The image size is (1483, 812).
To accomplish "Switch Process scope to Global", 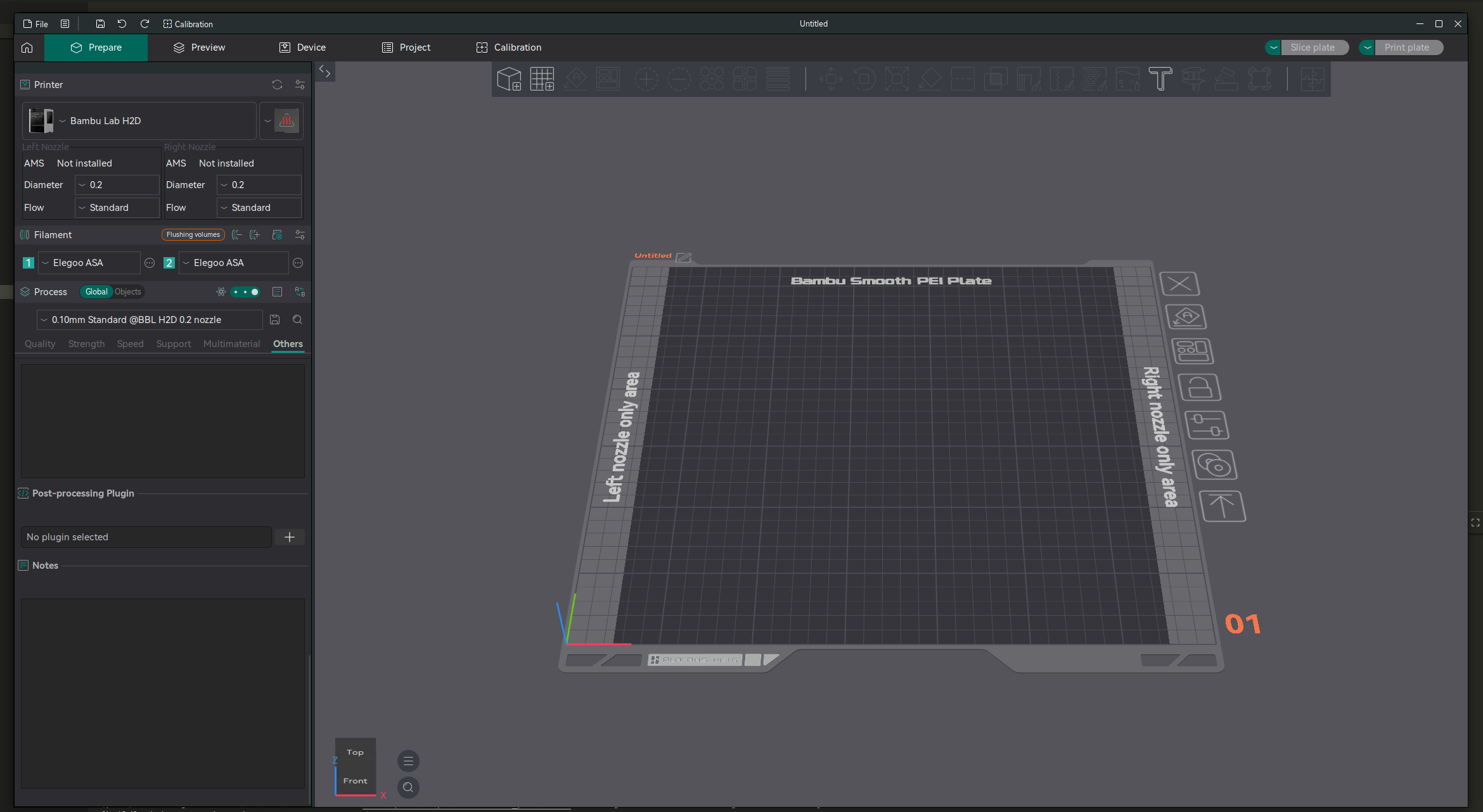I will [96, 292].
